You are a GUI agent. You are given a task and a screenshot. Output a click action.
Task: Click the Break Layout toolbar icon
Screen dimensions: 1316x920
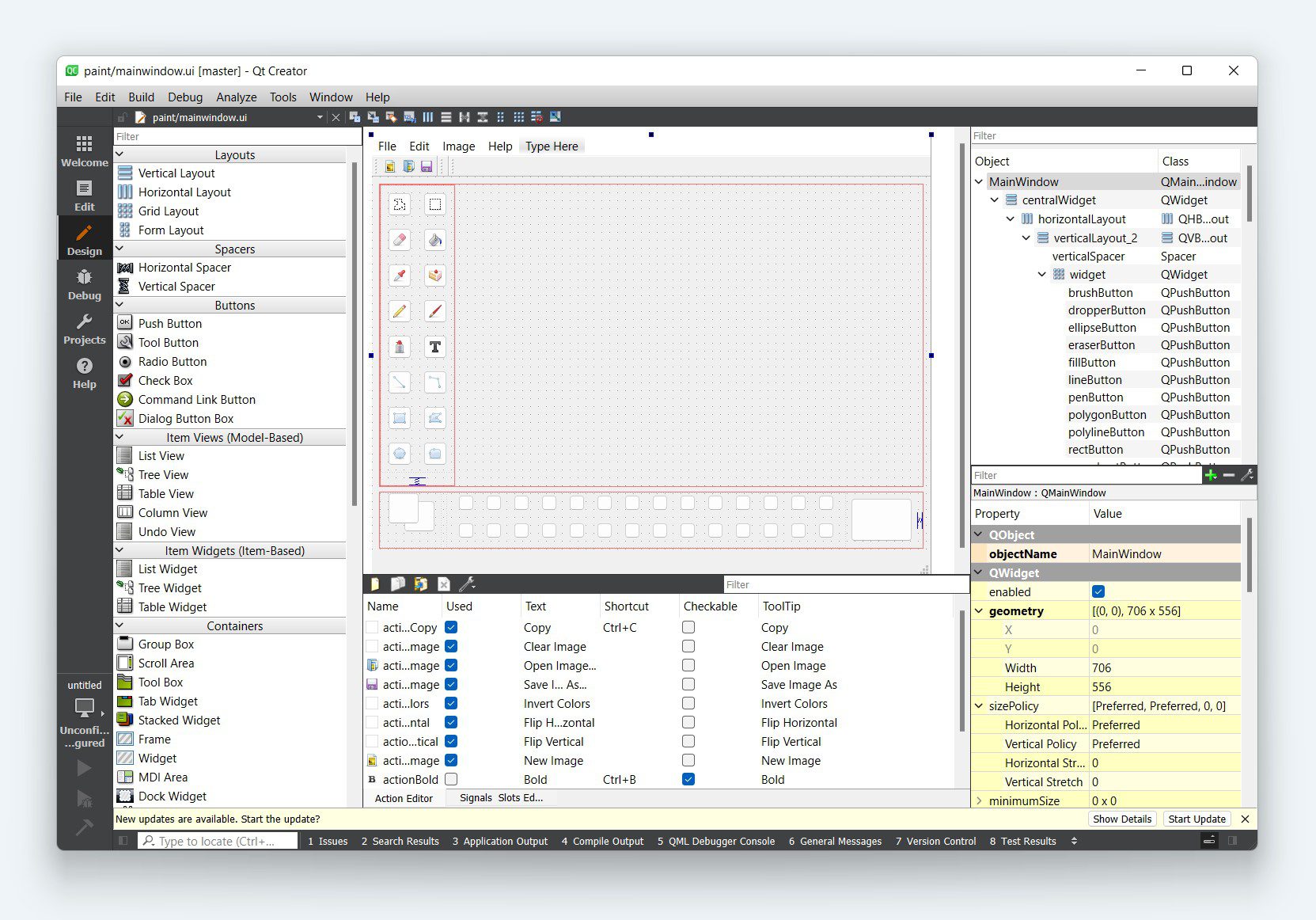click(537, 117)
